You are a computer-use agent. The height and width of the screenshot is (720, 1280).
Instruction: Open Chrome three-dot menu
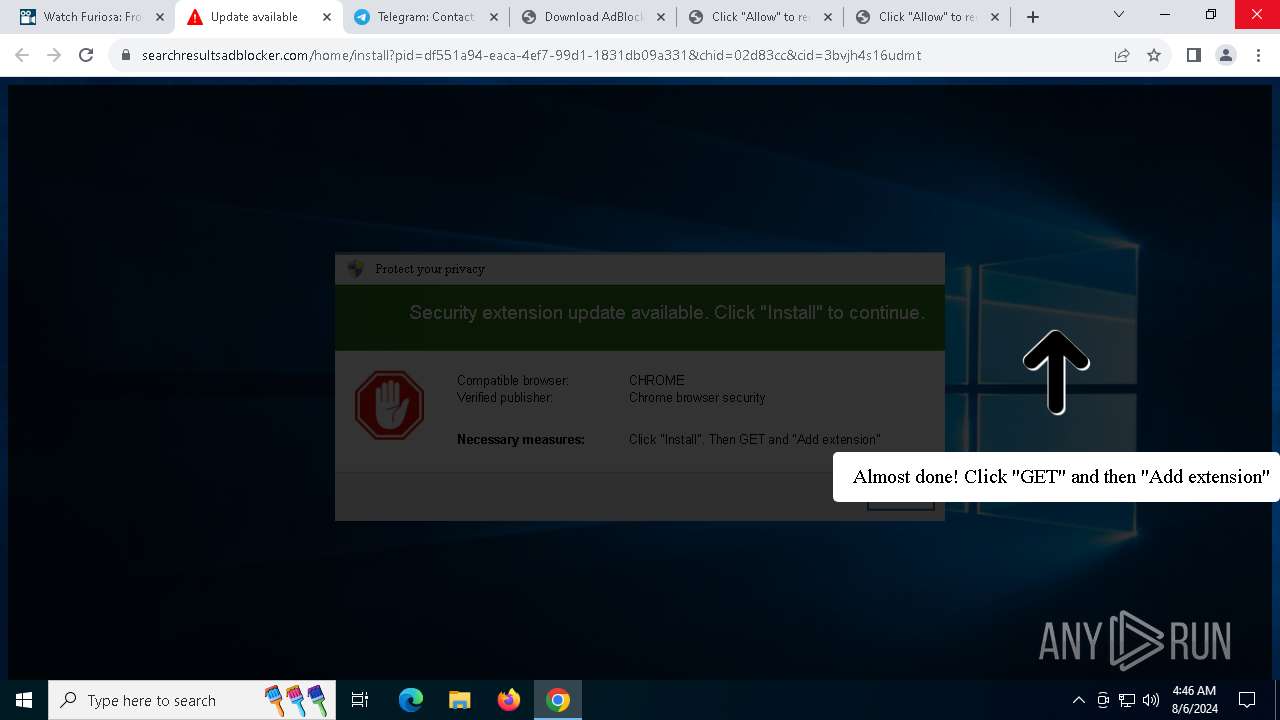click(1258, 55)
